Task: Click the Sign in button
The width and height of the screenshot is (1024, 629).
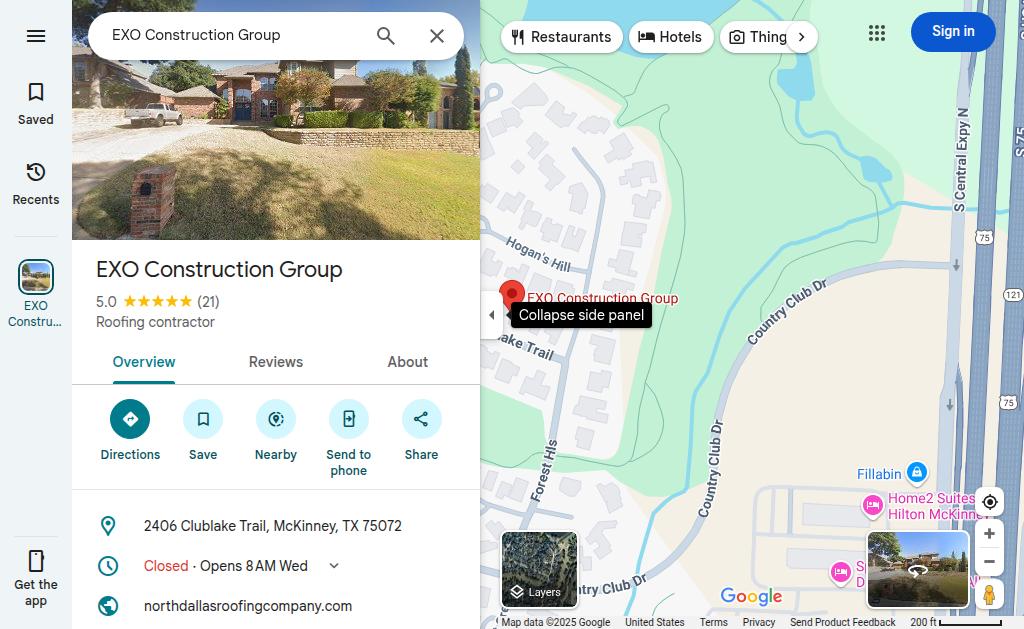Action: pos(953,31)
